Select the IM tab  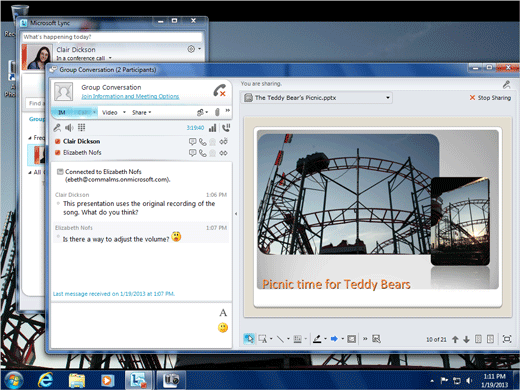(x=62, y=112)
